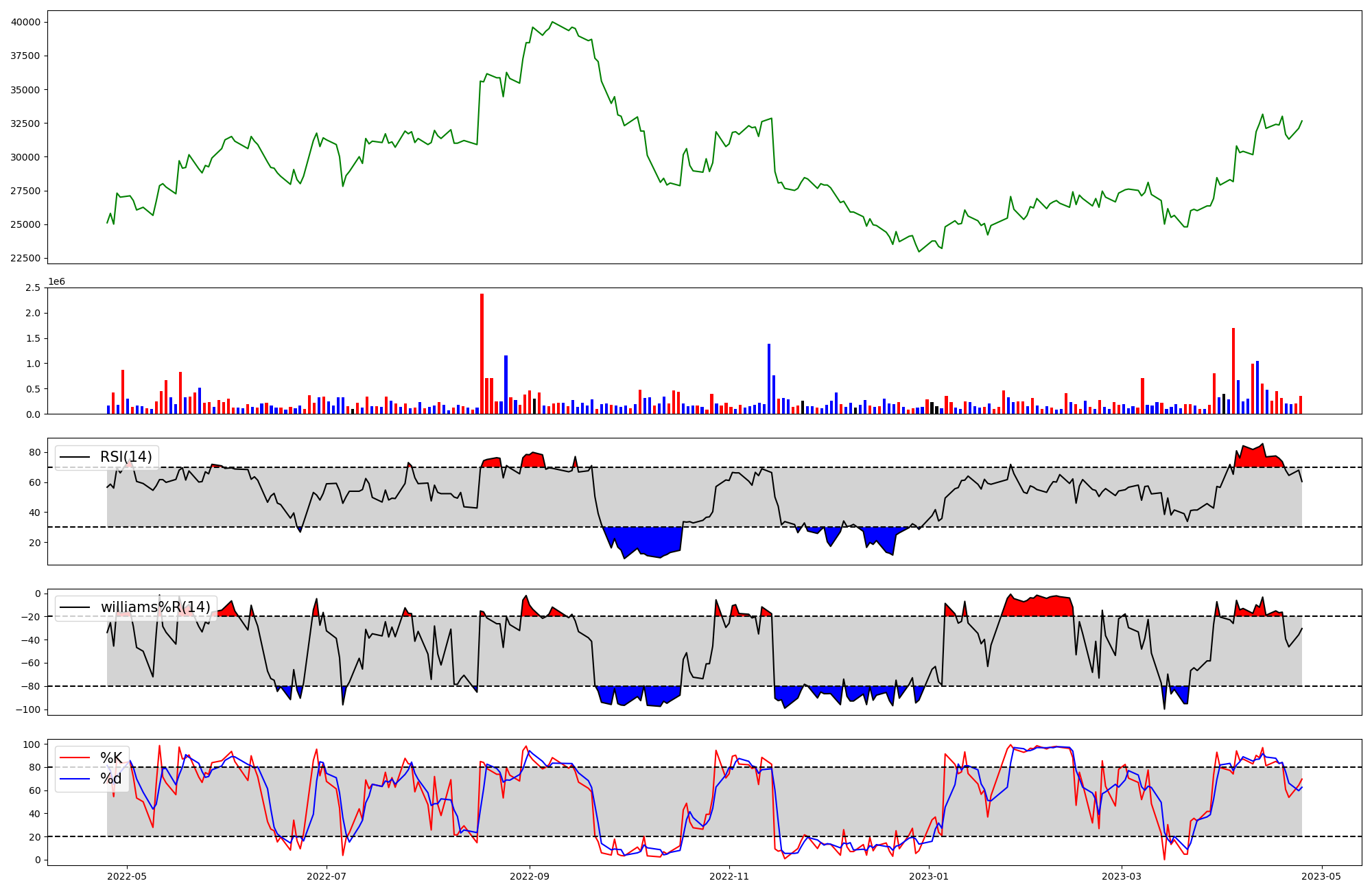Click the blue line sample beside %d
Screen dimensions: 1372x892
[75, 779]
